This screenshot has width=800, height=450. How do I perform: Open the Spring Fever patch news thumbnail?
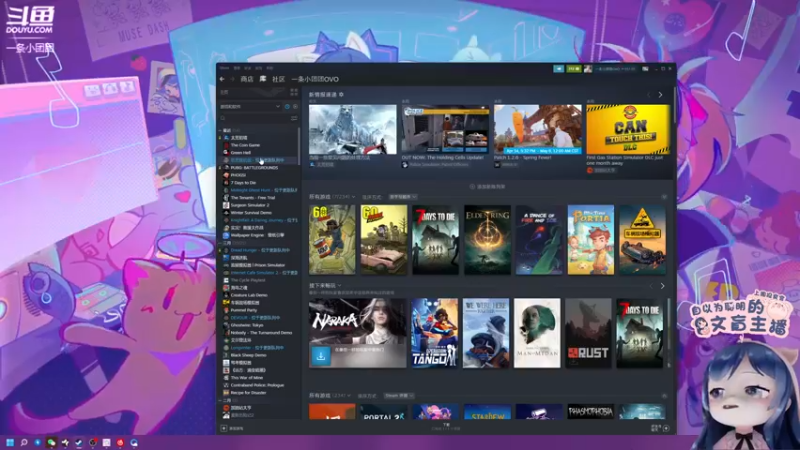click(x=537, y=129)
